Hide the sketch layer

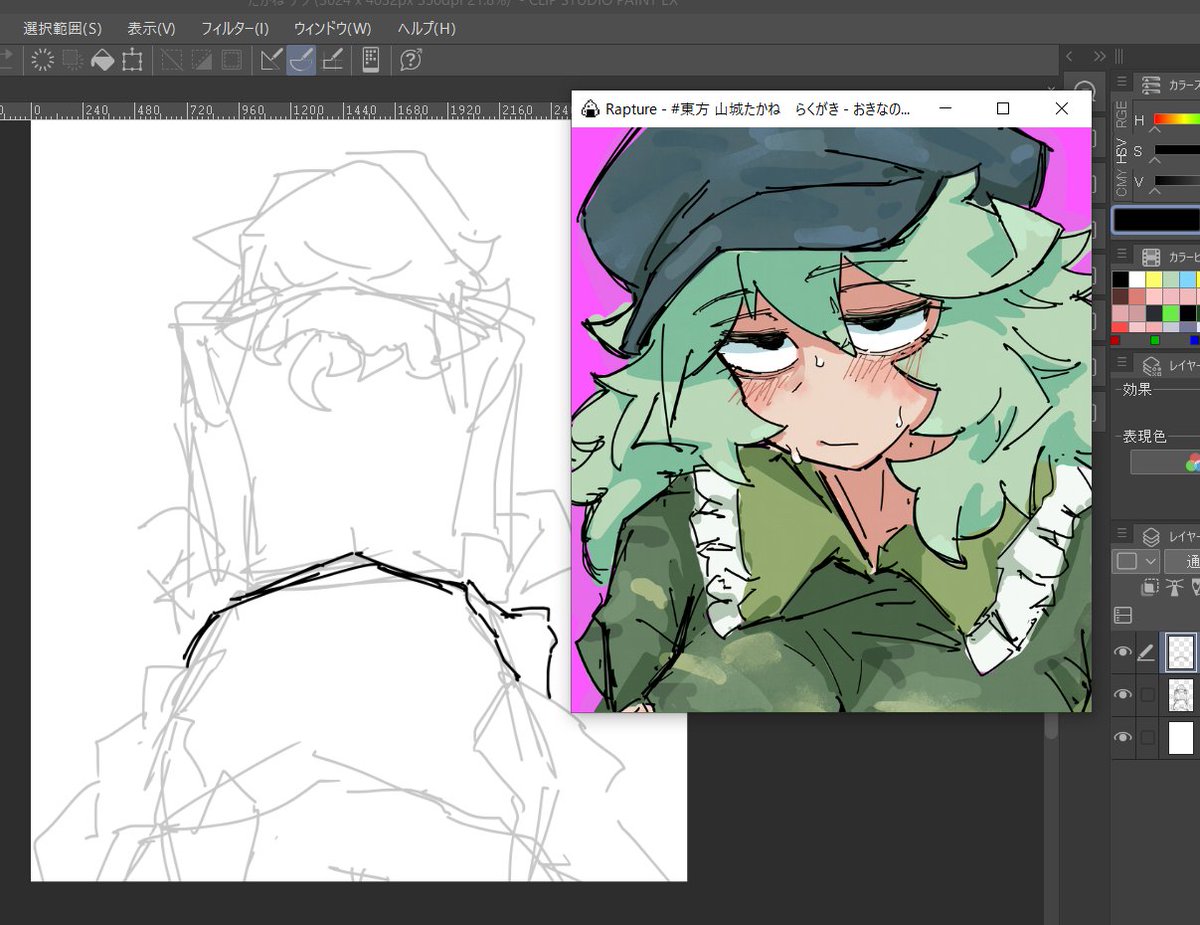(1123, 695)
